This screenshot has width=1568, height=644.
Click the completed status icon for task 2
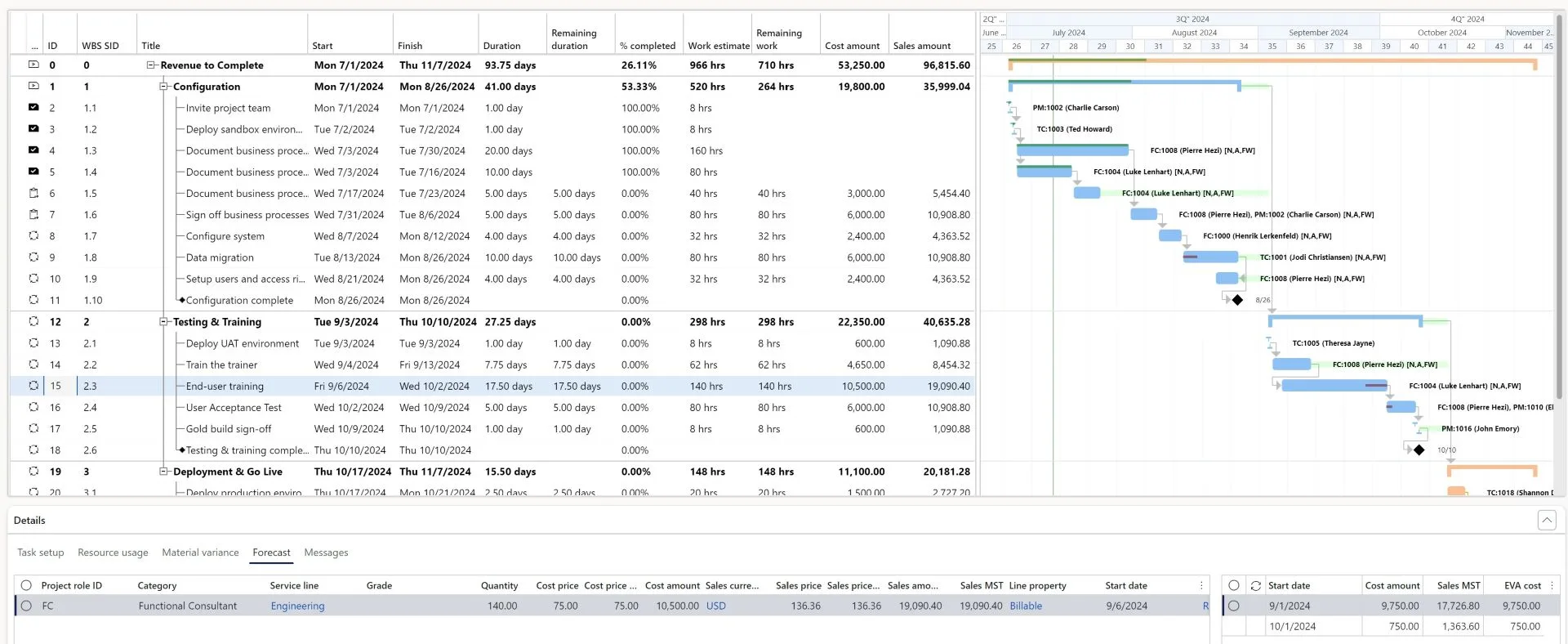(x=33, y=107)
